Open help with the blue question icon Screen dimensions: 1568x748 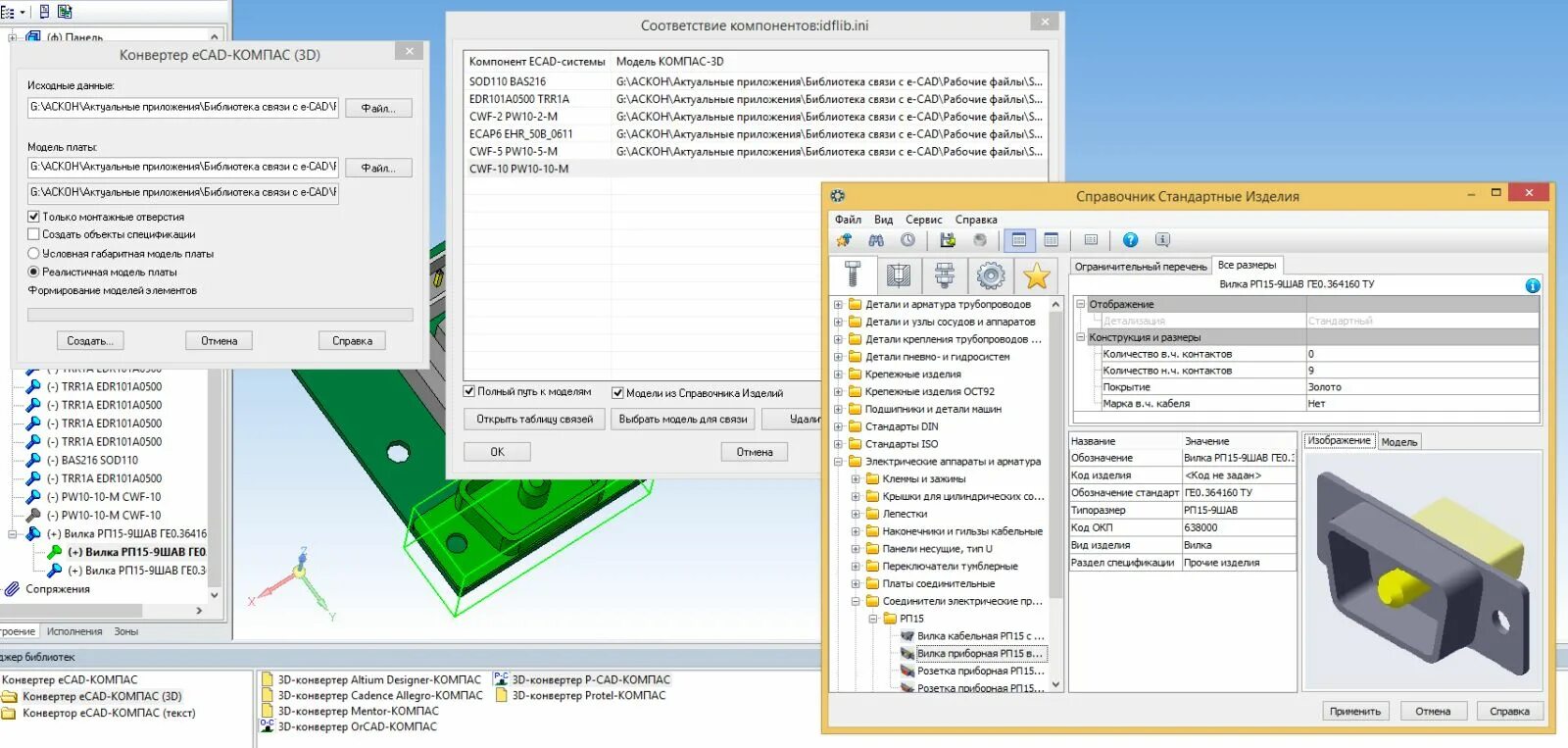point(1130,240)
